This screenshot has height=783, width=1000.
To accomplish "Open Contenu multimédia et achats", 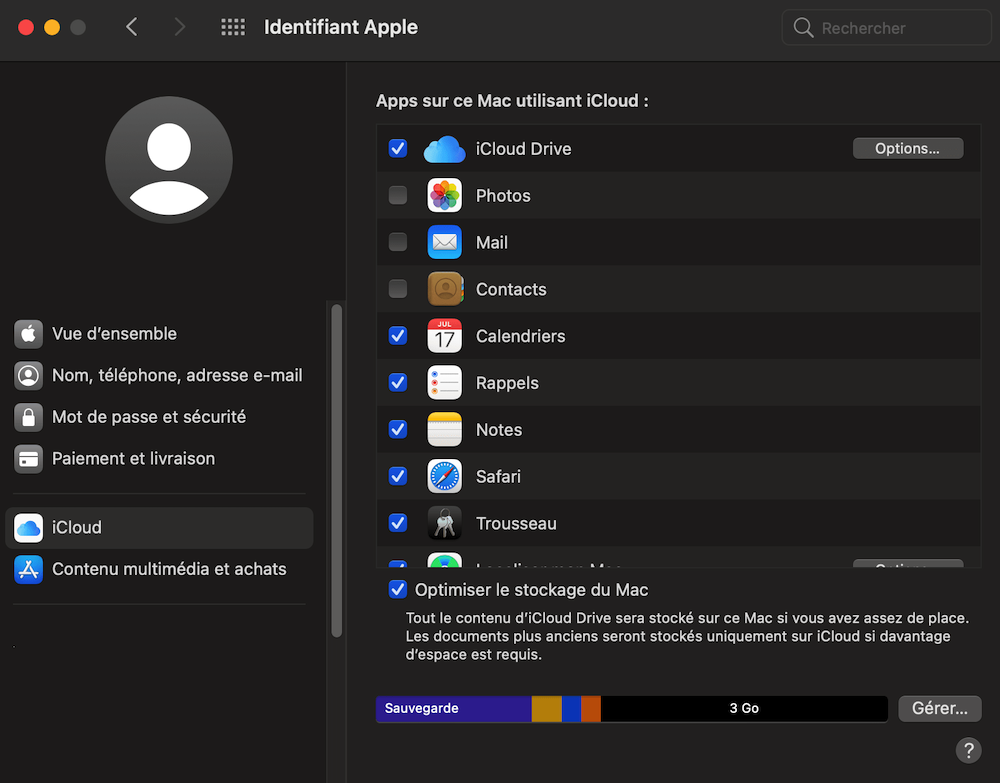I will point(159,569).
